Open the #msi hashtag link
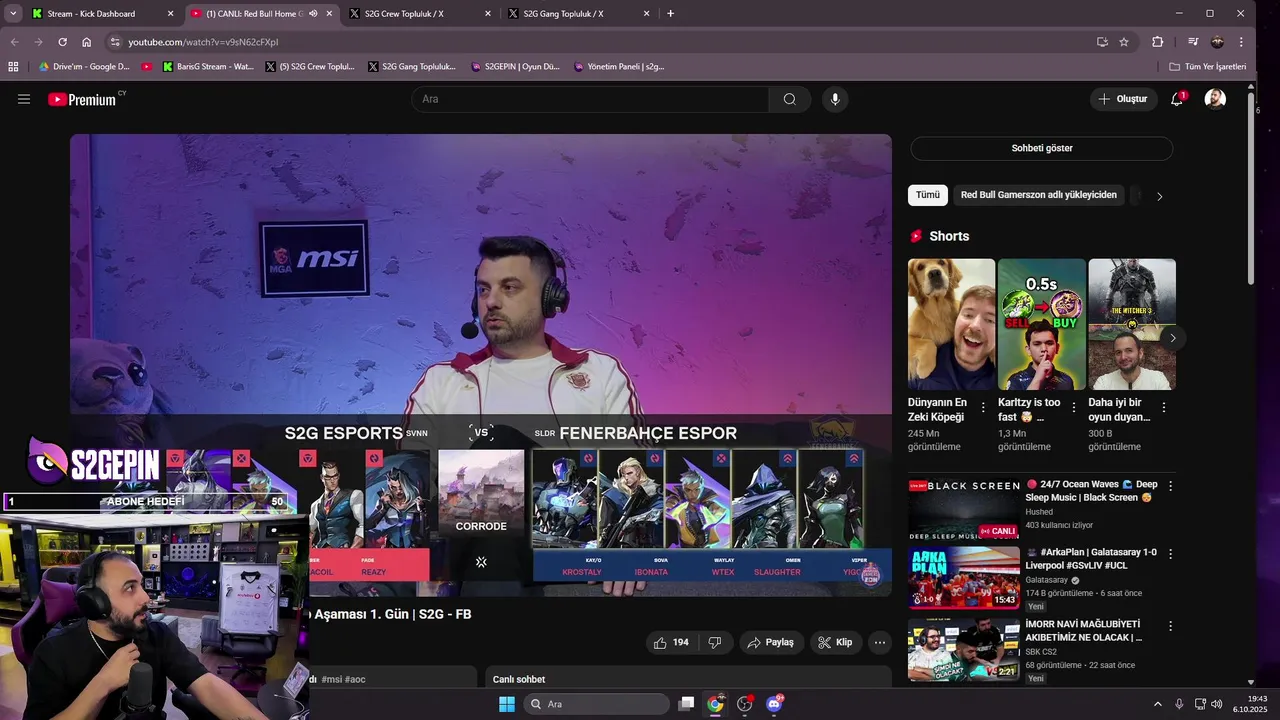The width and height of the screenshot is (1280, 720). click(331, 679)
